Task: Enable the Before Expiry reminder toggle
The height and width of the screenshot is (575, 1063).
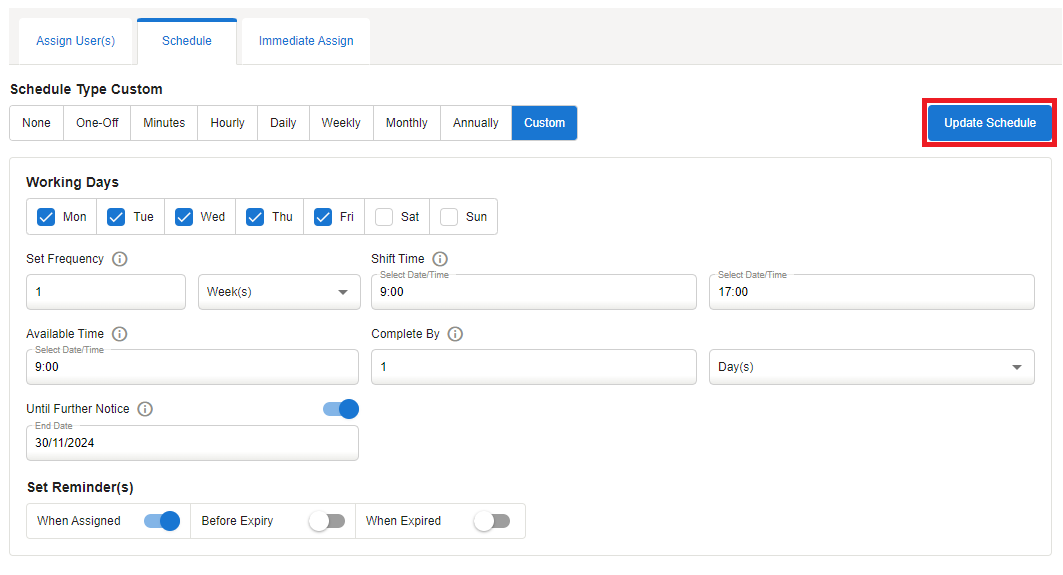Action: [x=327, y=521]
